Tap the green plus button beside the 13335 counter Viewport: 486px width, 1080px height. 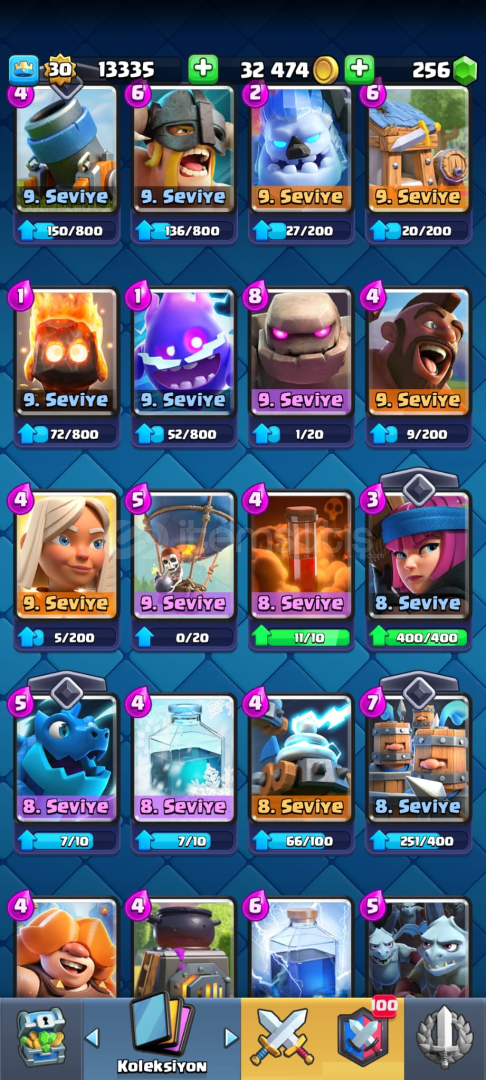pyautogui.click(x=202, y=70)
